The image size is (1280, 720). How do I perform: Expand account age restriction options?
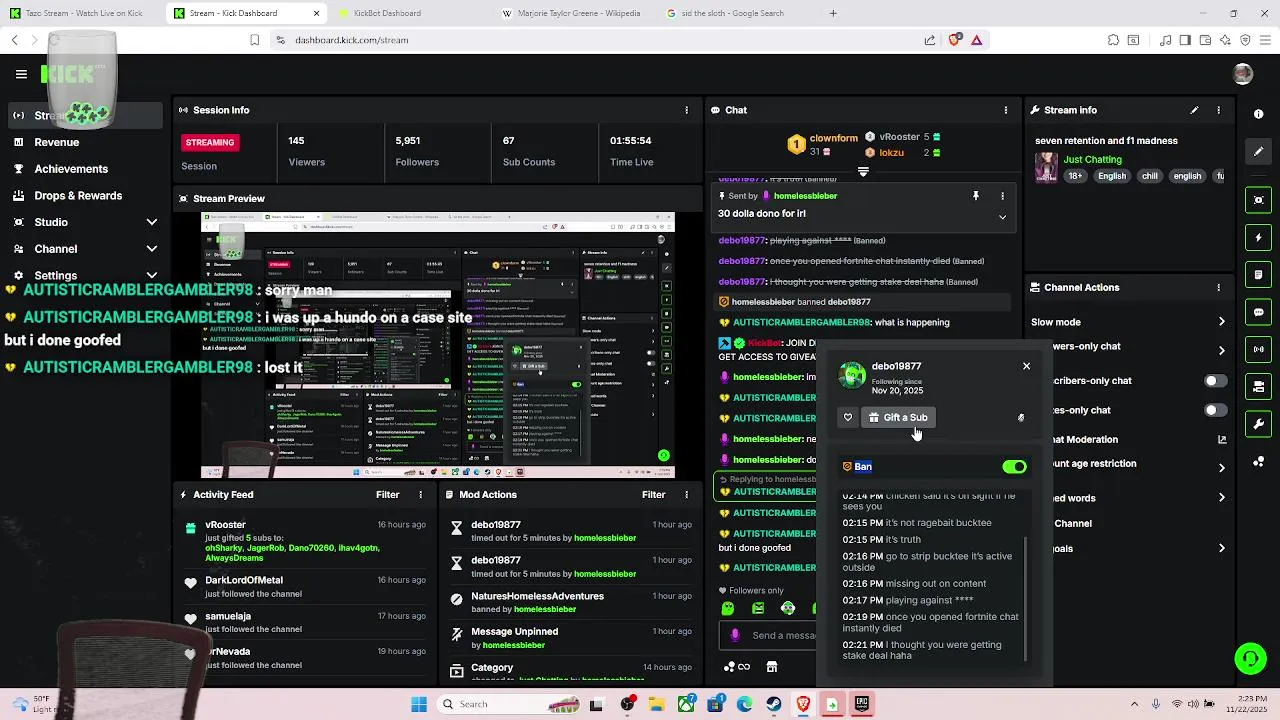1221,468
